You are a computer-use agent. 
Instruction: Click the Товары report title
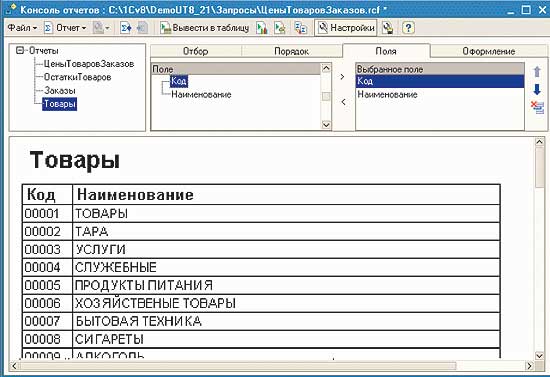pos(75,160)
